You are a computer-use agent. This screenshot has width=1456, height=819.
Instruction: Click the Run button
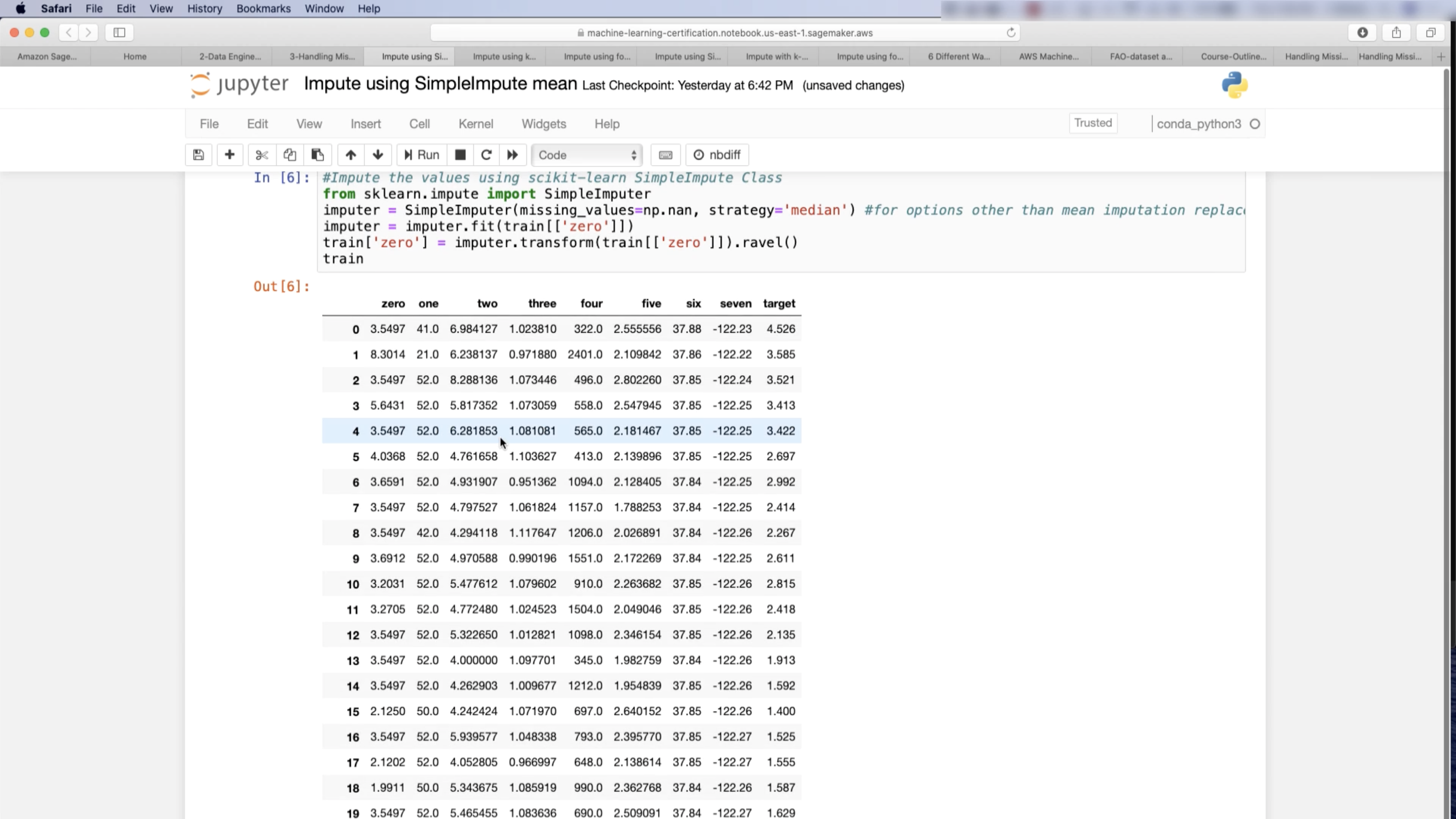[422, 155]
